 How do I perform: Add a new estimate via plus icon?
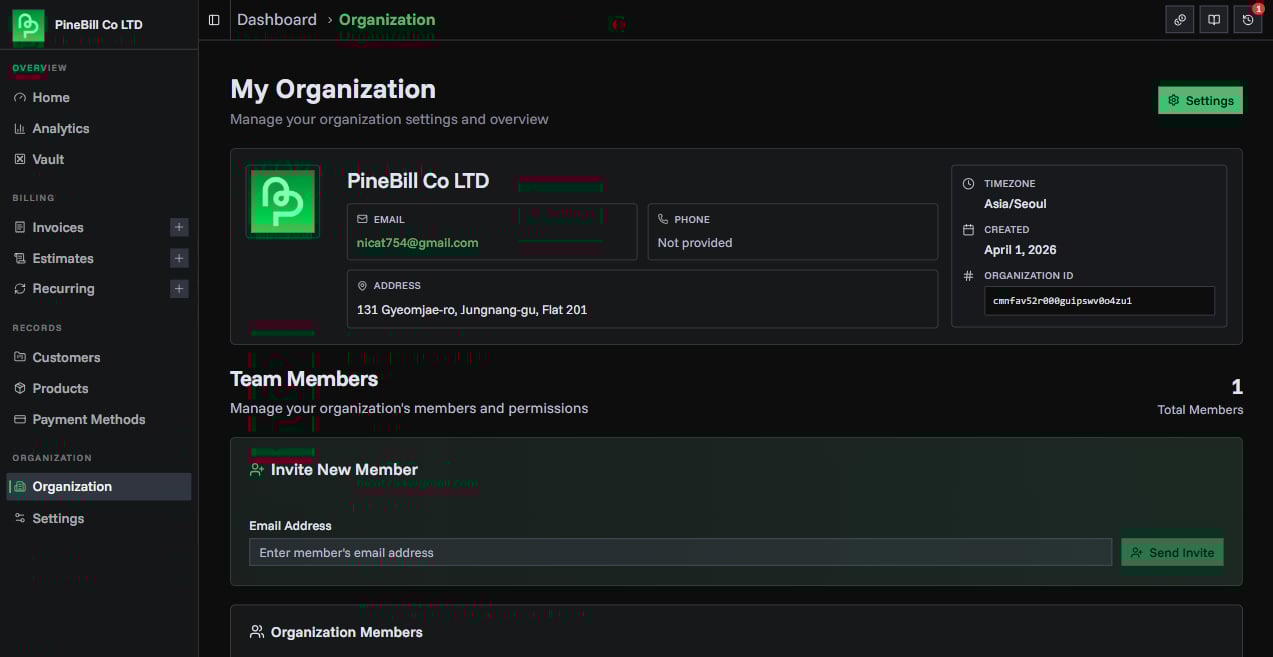pos(178,258)
